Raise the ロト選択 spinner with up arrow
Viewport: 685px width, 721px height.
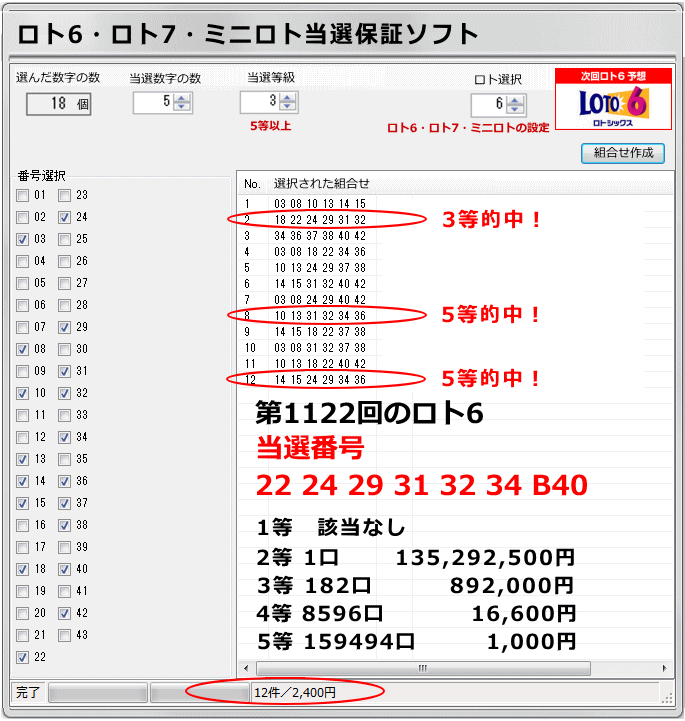click(x=515, y=101)
